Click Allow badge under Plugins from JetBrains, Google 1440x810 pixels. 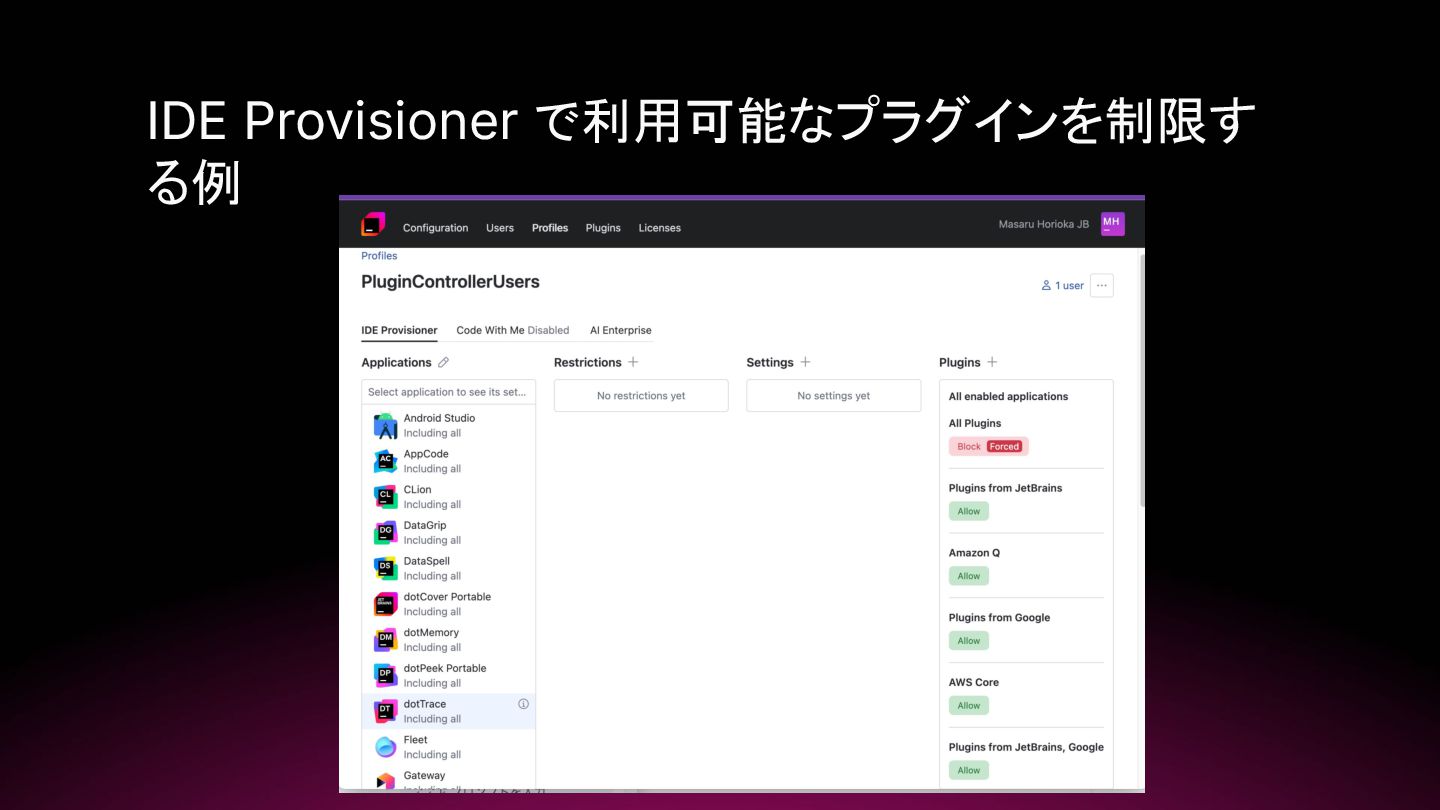[968, 770]
